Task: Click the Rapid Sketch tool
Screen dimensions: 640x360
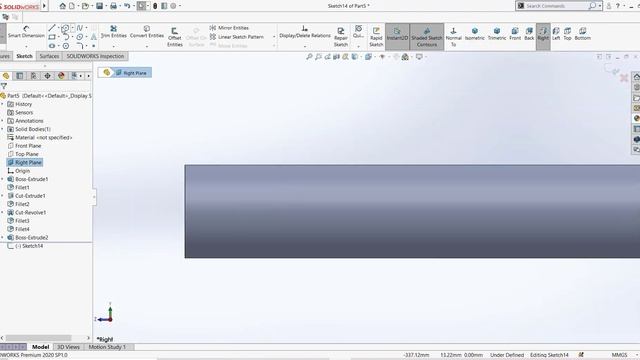Action: click(376, 37)
